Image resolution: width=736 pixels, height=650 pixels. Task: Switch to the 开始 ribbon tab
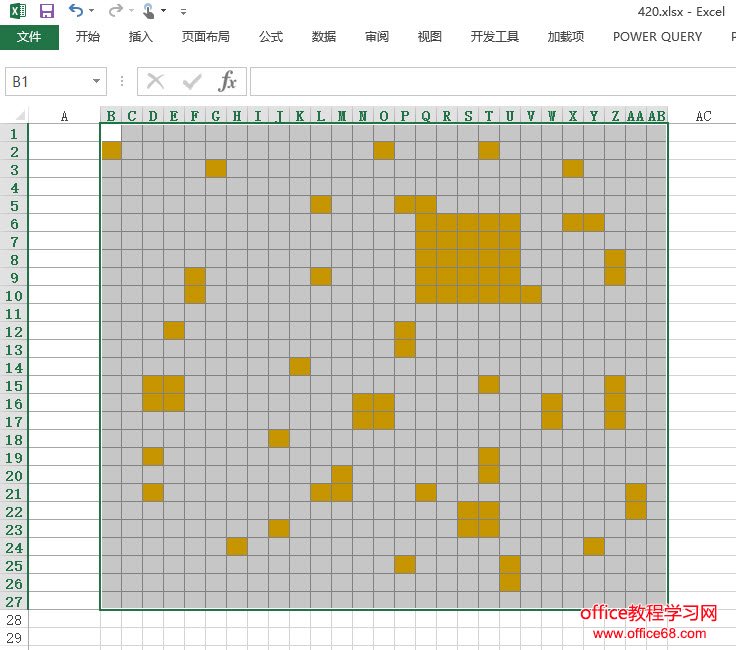click(x=88, y=37)
